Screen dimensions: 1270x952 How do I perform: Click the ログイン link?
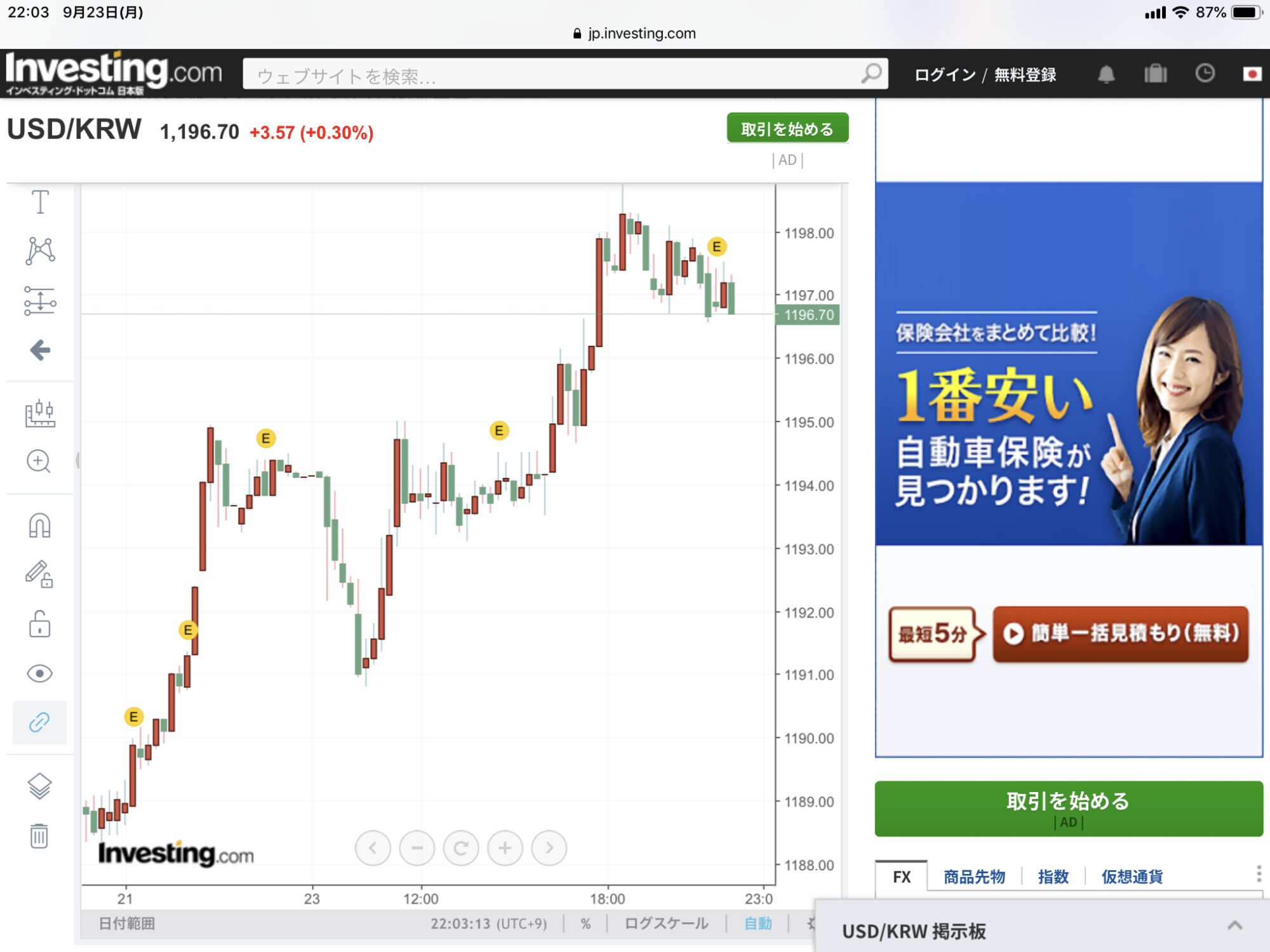click(x=945, y=75)
